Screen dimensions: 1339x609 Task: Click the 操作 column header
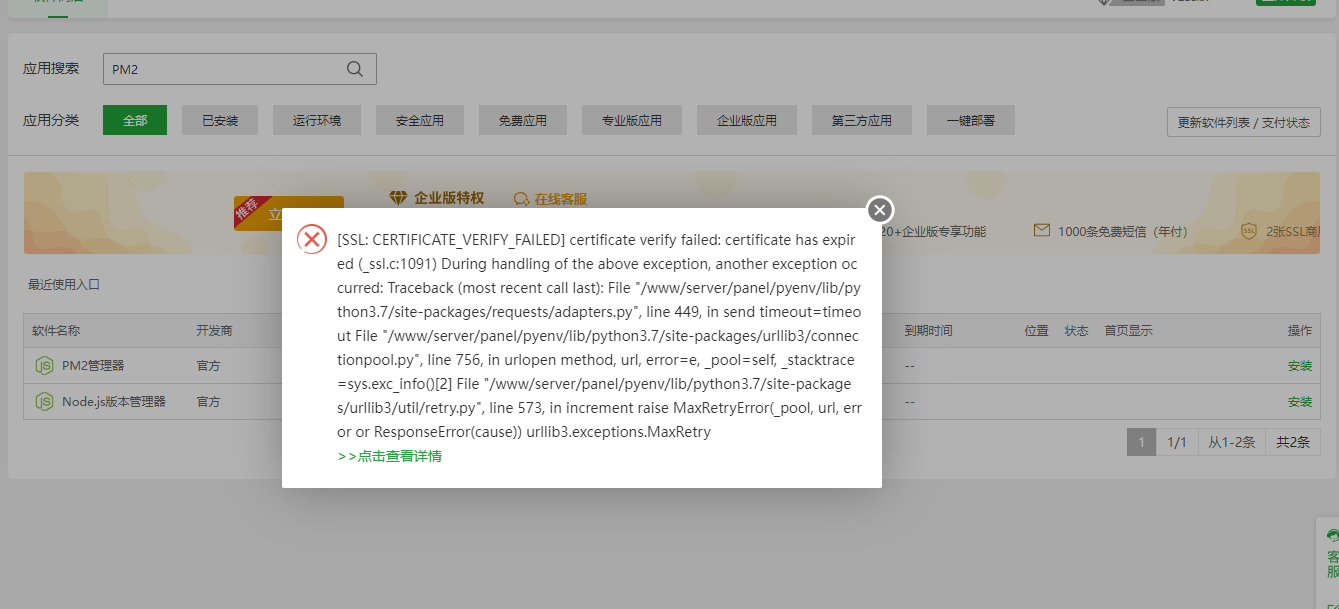[x=1300, y=330]
